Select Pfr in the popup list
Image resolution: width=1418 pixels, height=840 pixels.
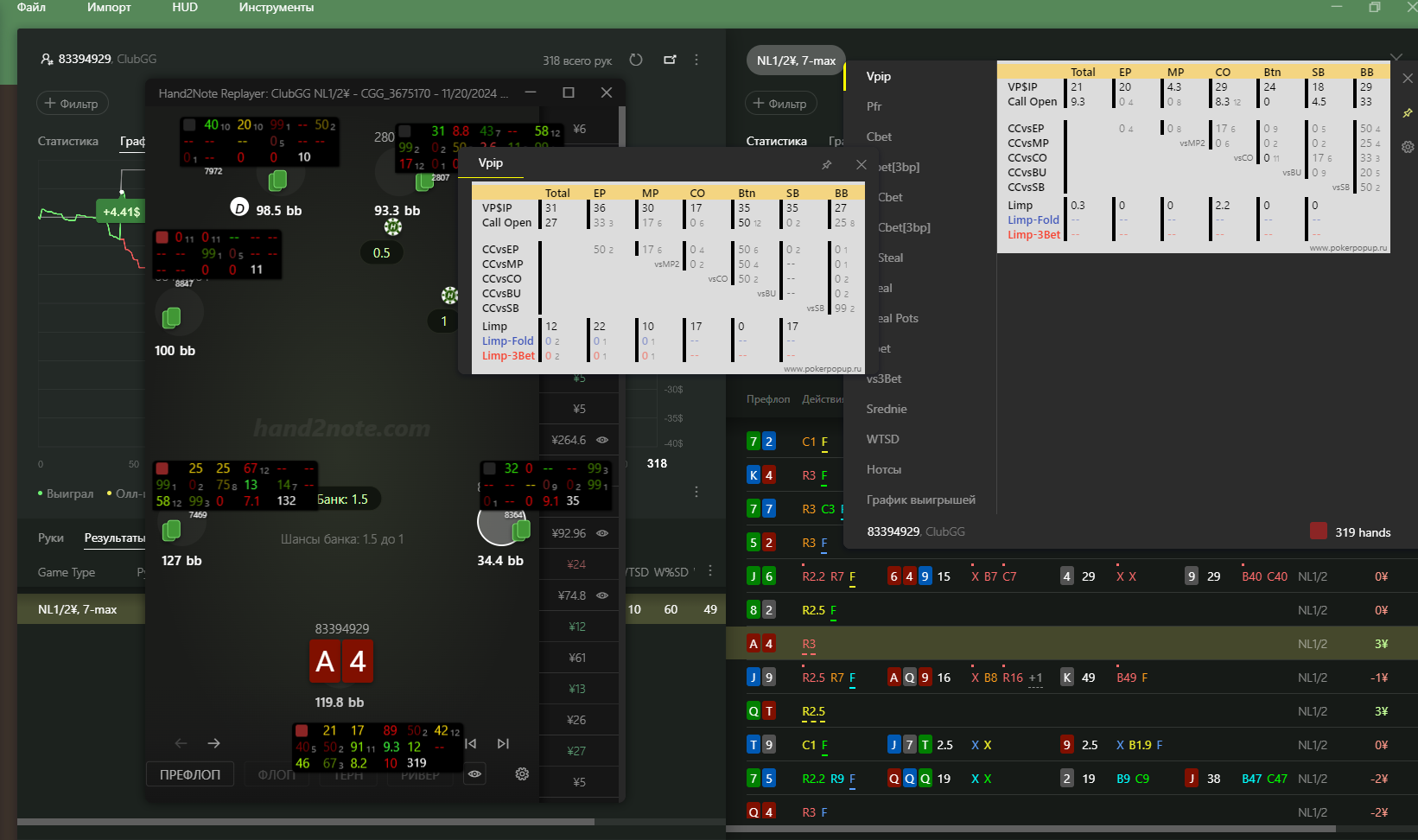(x=874, y=106)
